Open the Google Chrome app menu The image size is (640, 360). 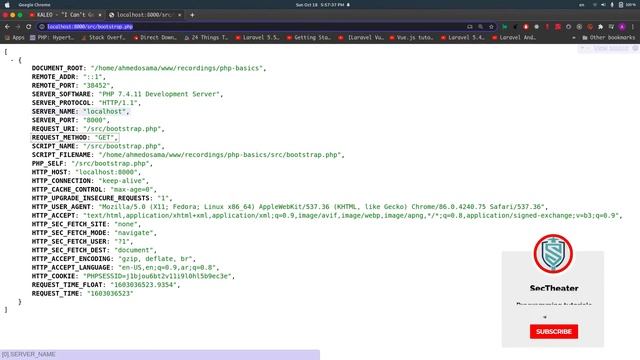(34, 4)
